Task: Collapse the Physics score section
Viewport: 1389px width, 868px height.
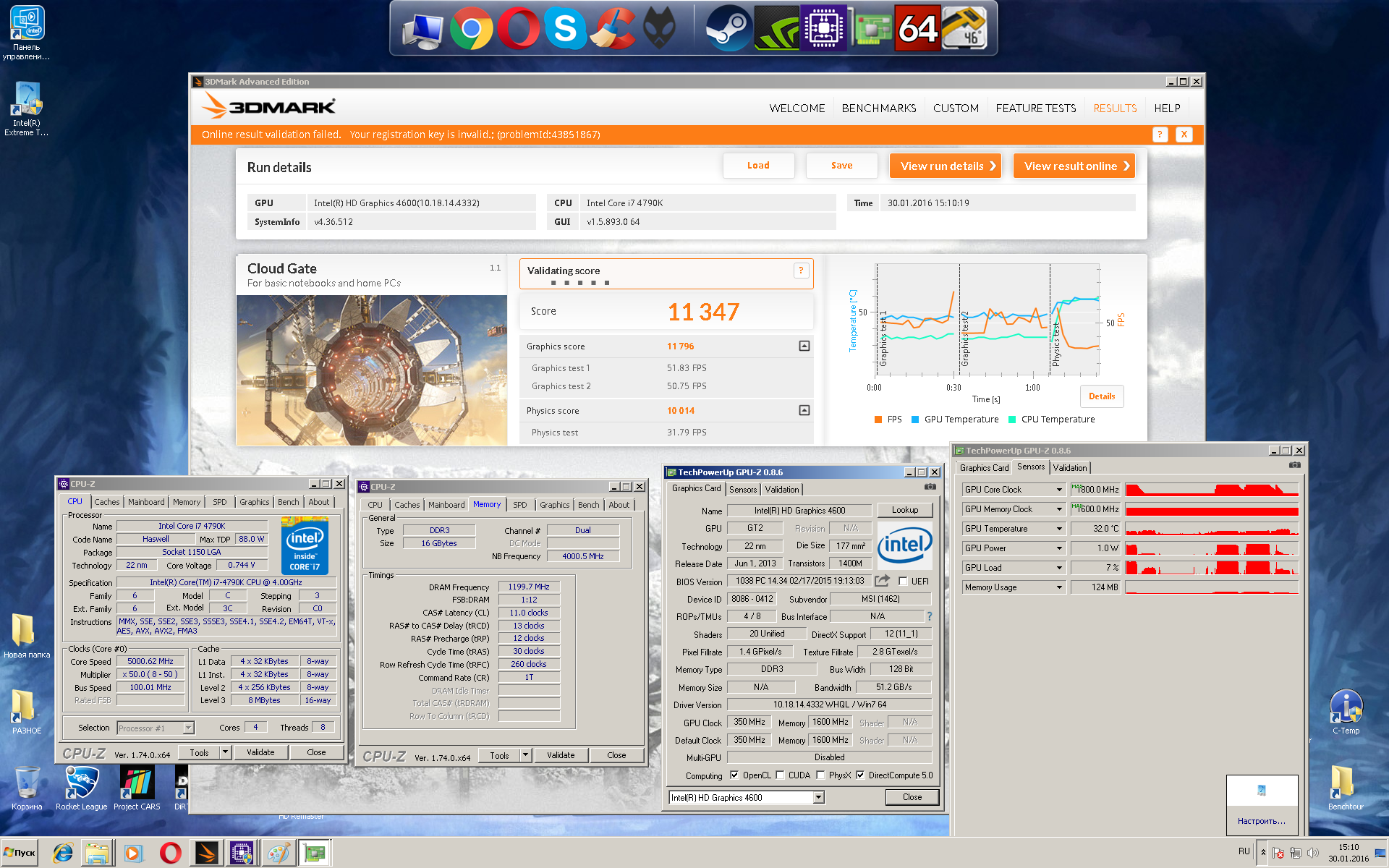Action: click(804, 410)
